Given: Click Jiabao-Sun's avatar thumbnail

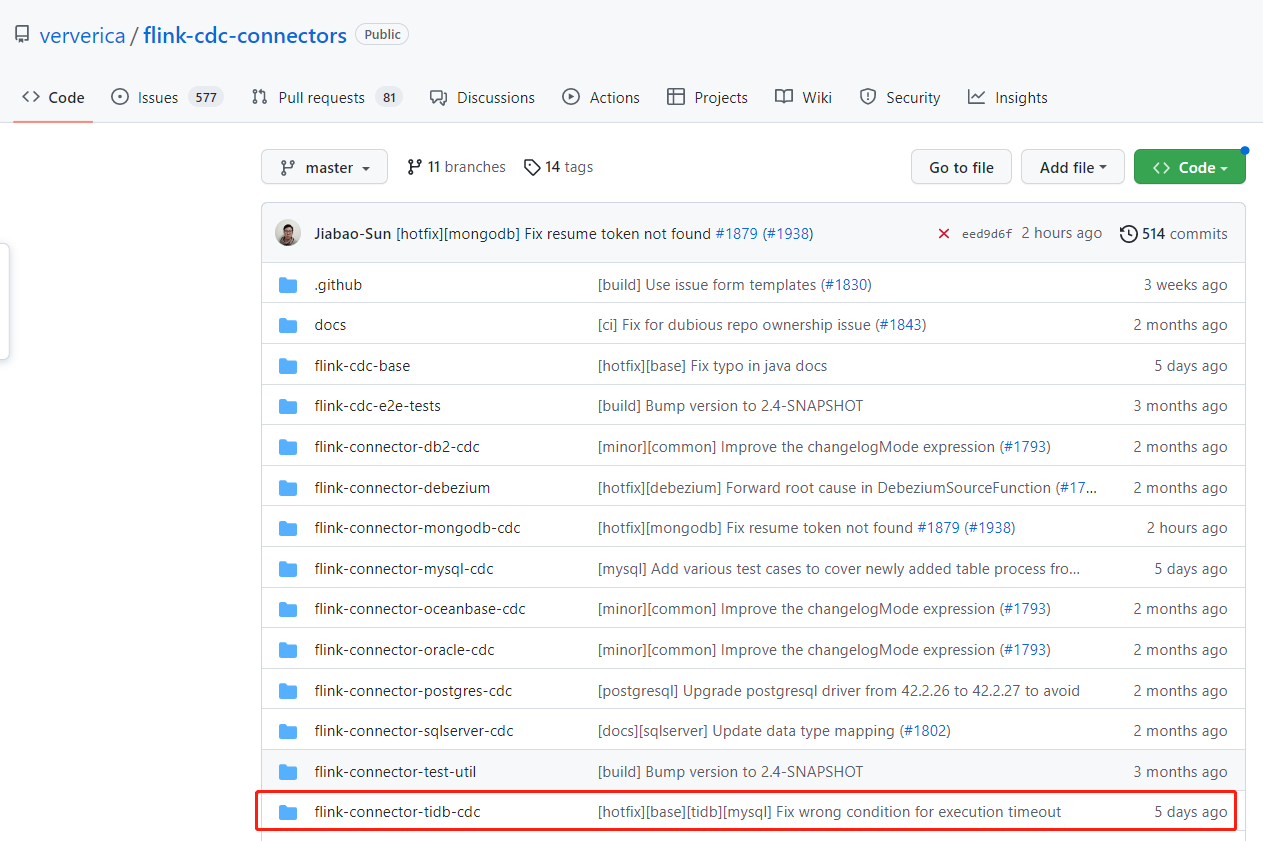Looking at the screenshot, I should pyautogui.click(x=288, y=233).
